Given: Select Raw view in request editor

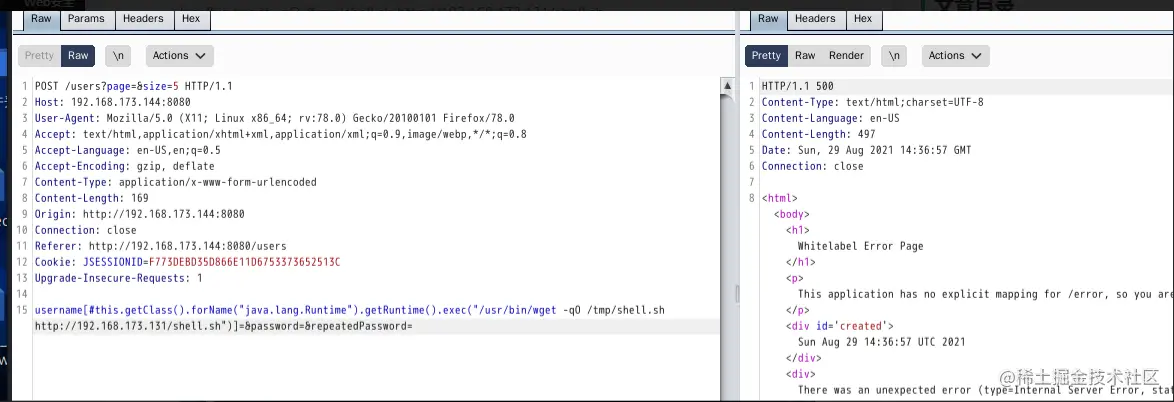Looking at the screenshot, I should pyautogui.click(x=78, y=55).
